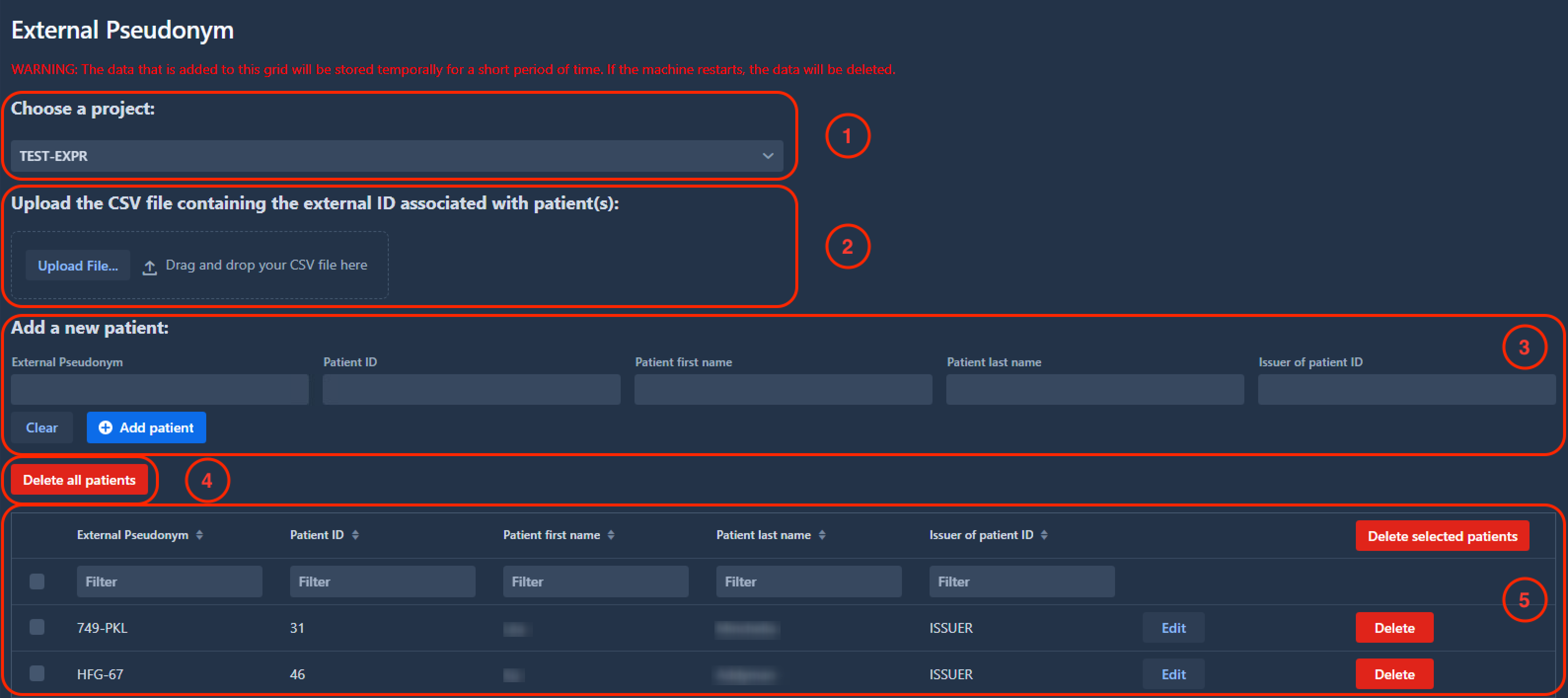The height and width of the screenshot is (698, 1568).
Task: Click the Add patient button
Action: 146,427
